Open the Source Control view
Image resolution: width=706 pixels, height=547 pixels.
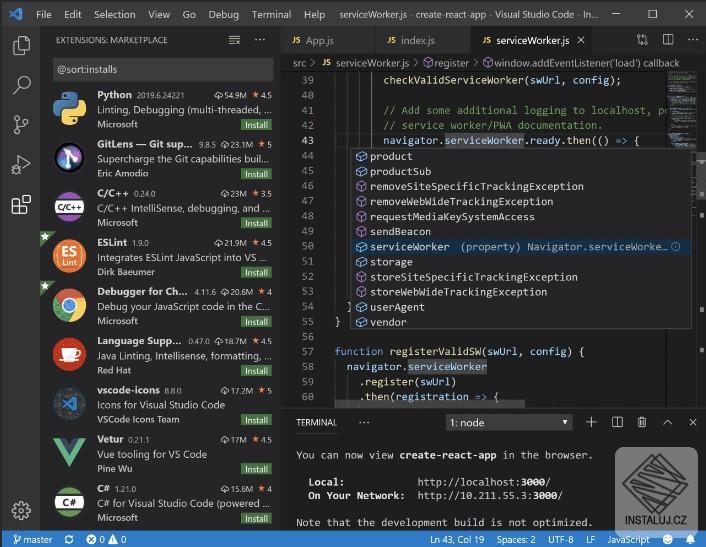(x=21, y=125)
